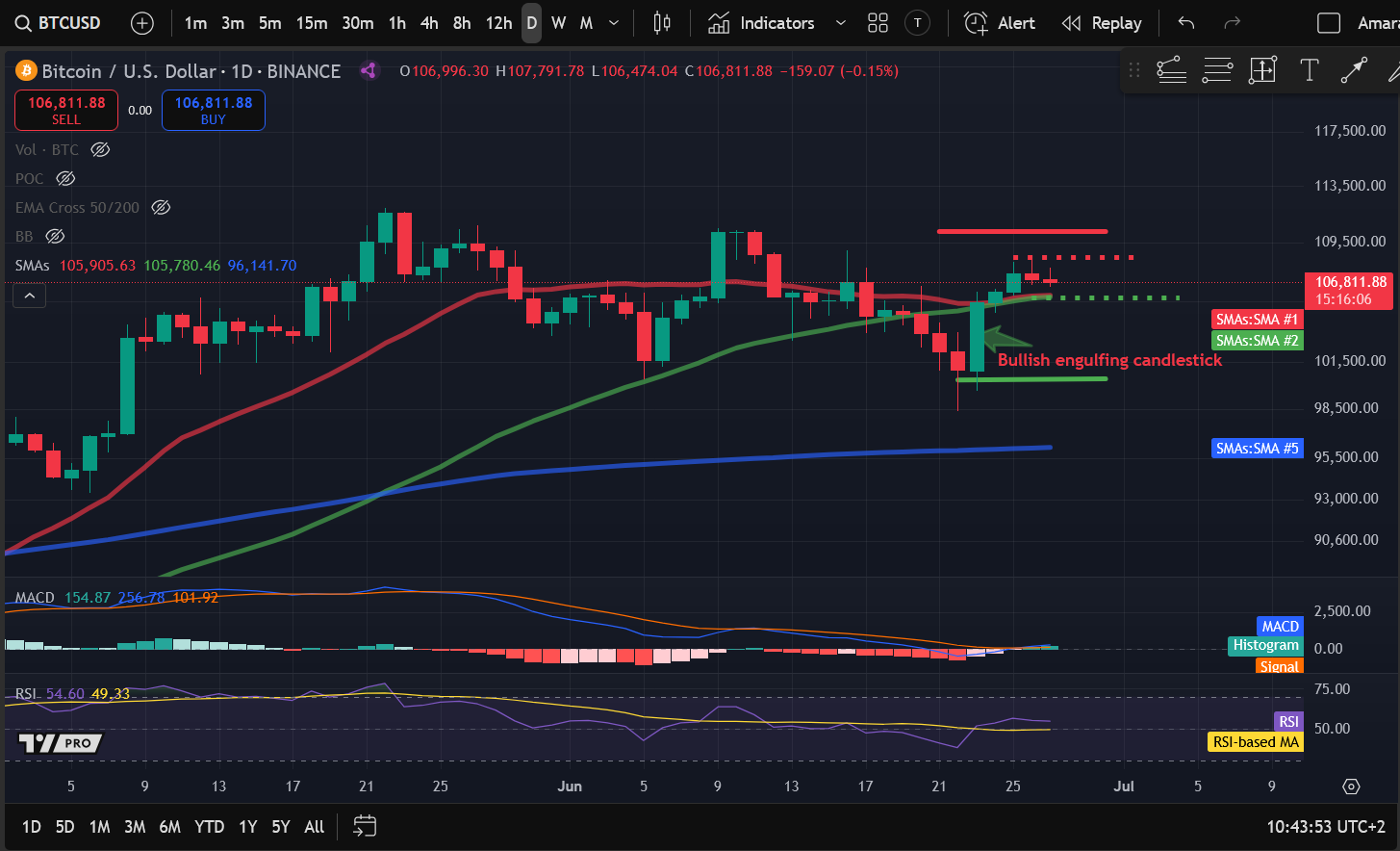The height and width of the screenshot is (851, 1400).
Task: Select the horizontal line drawing tool
Action: pos(1217,69)
